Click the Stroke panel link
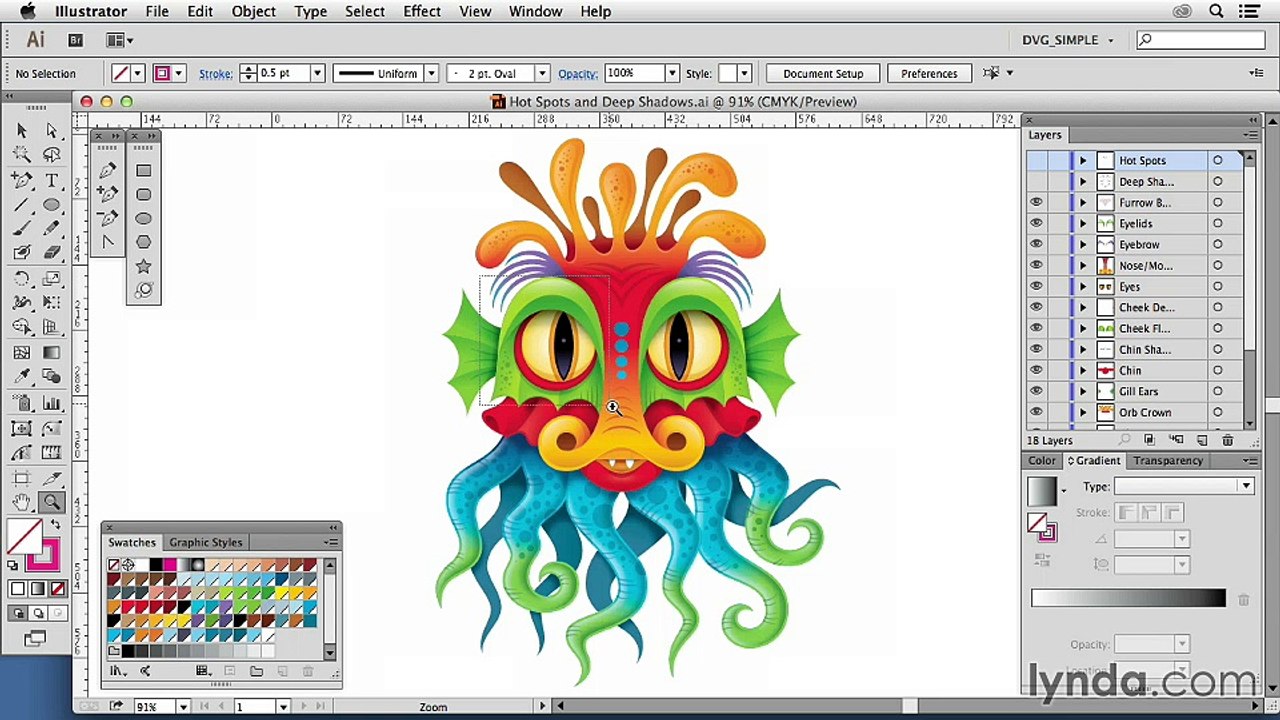 [215, 74]
